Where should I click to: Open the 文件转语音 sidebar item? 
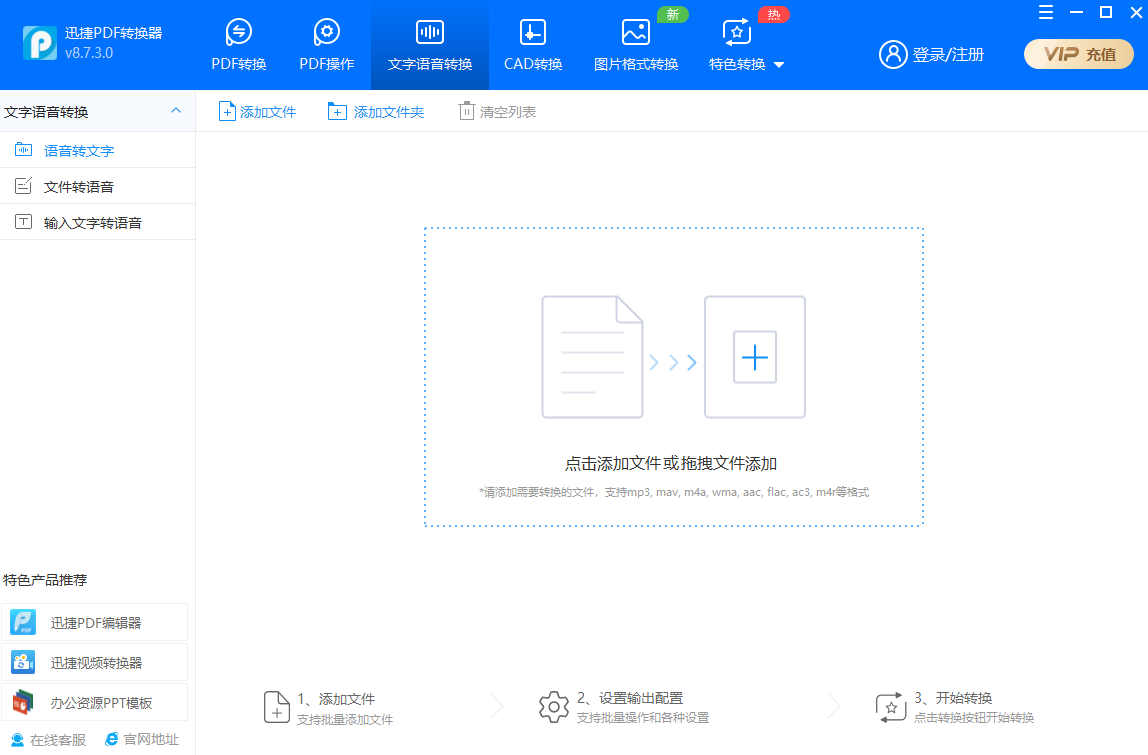click(97, 186)
